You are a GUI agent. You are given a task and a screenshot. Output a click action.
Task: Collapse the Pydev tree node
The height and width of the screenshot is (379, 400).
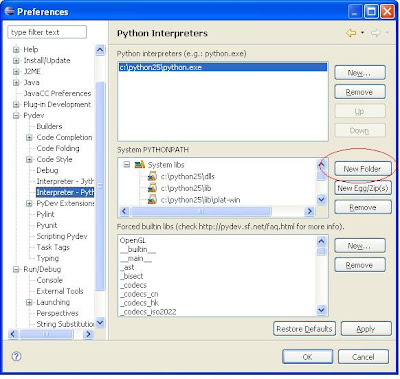point(16,116)
